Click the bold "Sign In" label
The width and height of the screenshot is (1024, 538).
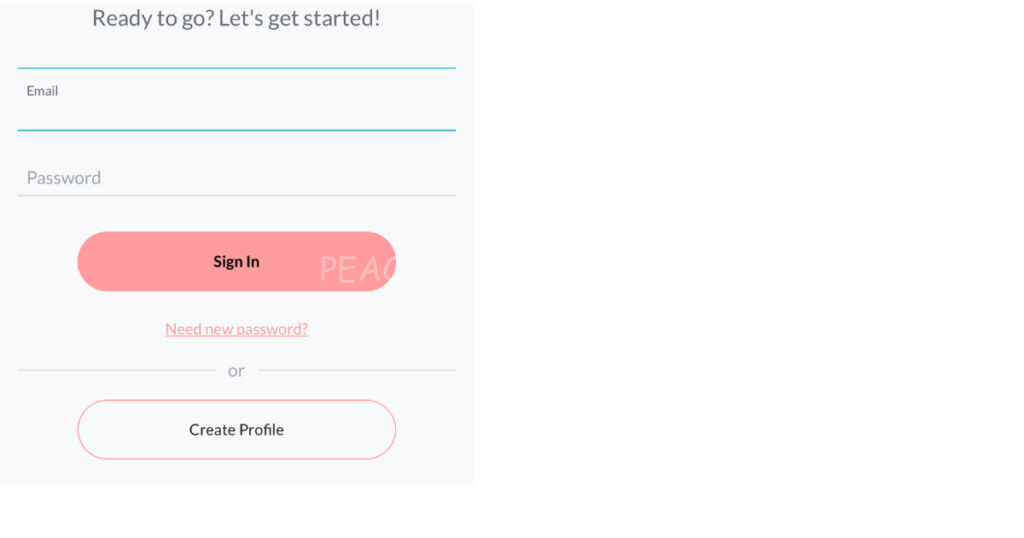[236, 262]
